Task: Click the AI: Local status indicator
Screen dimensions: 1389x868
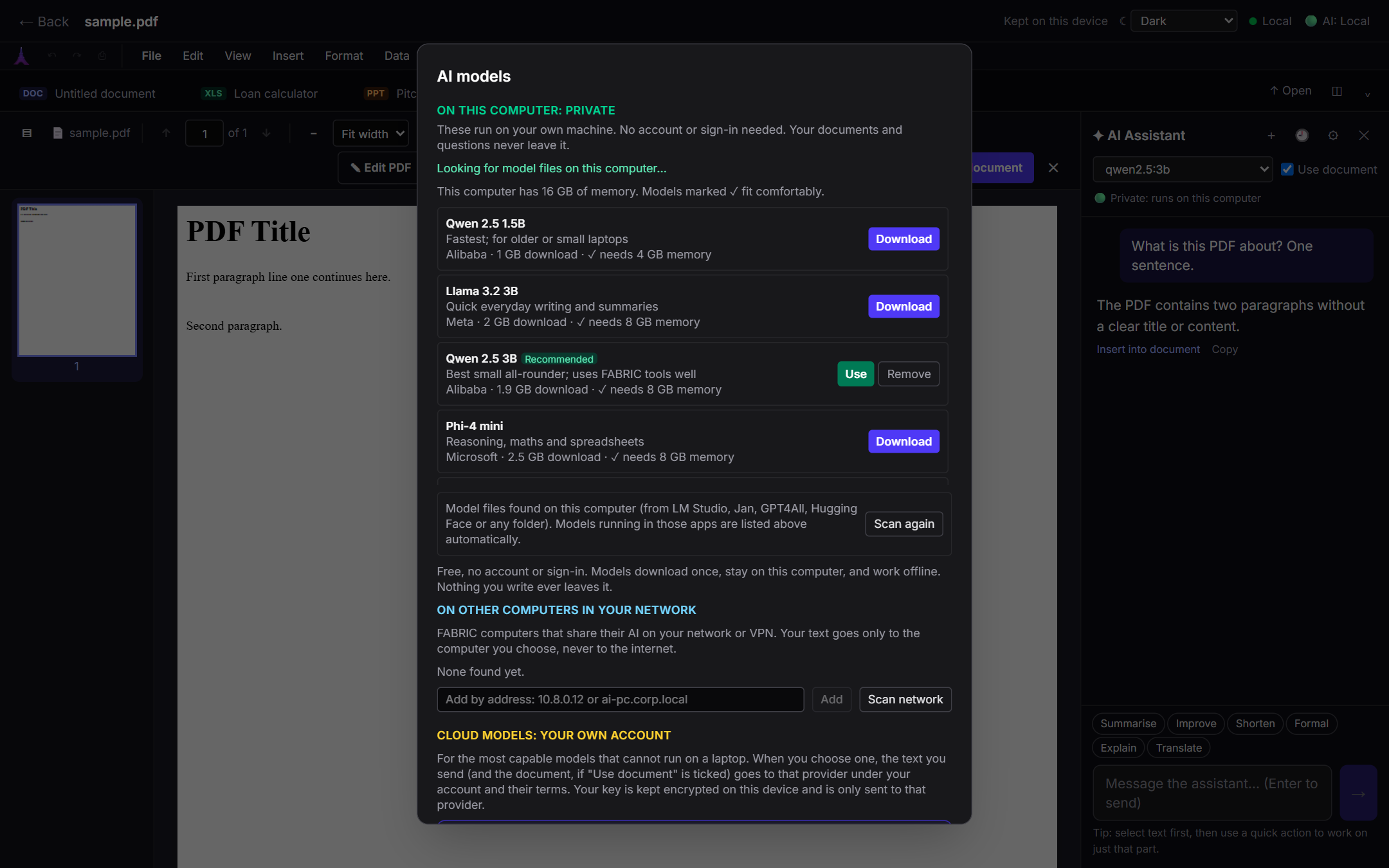Action: coord(1338,21)
